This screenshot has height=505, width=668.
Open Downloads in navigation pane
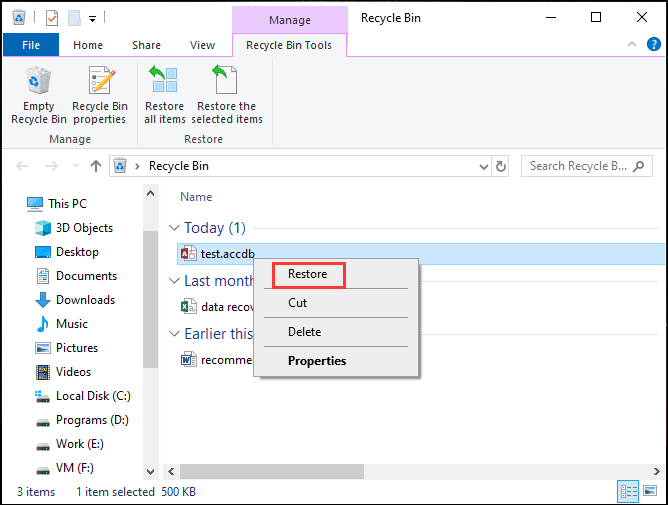[x=75, y=300]
